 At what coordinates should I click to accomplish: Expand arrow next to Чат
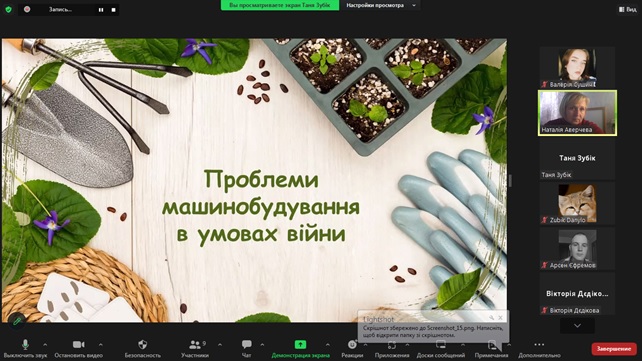click(x=262, y=345)
